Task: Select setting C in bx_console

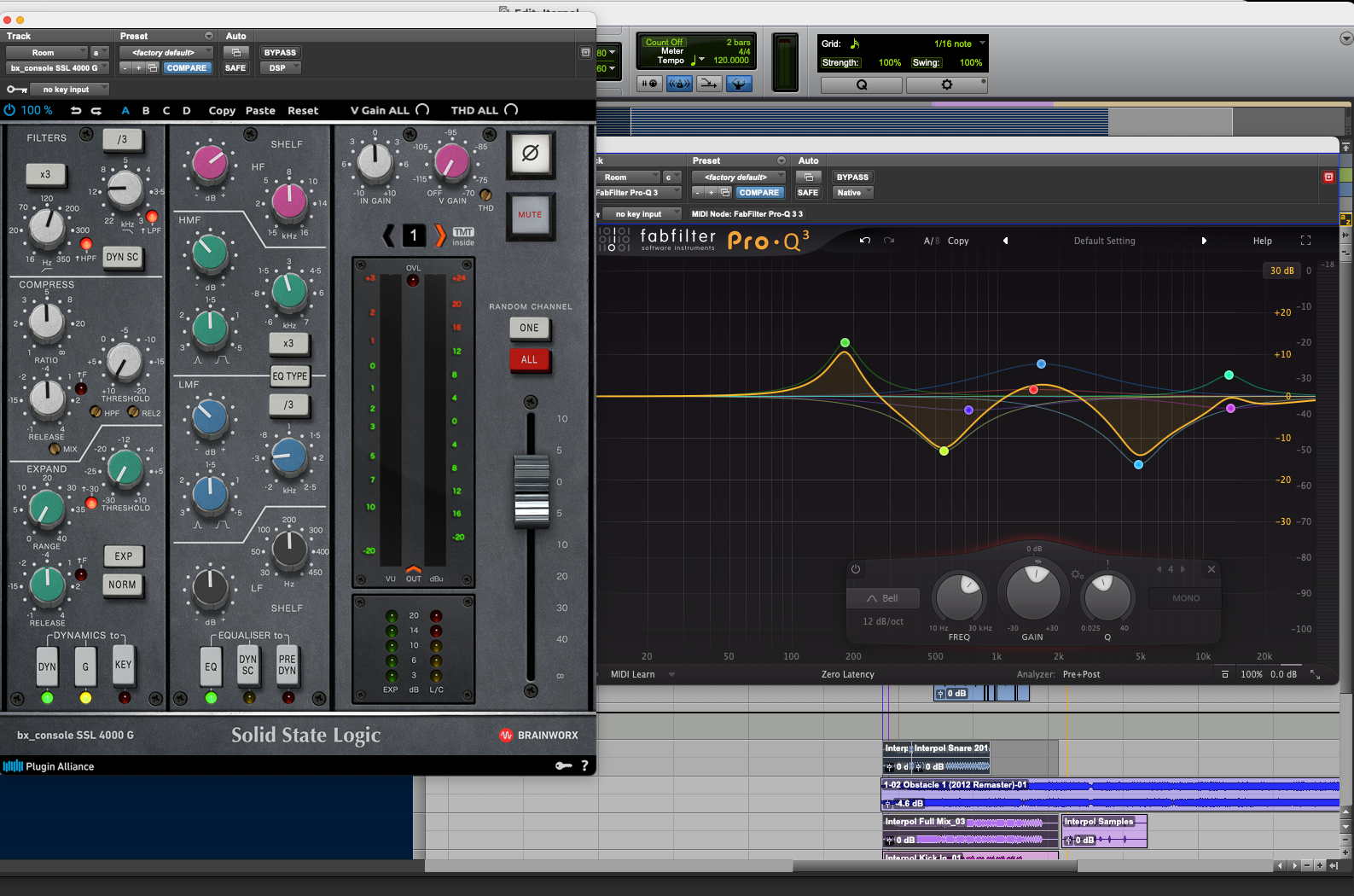Action: pyautogui.click(x=166, y=111)
